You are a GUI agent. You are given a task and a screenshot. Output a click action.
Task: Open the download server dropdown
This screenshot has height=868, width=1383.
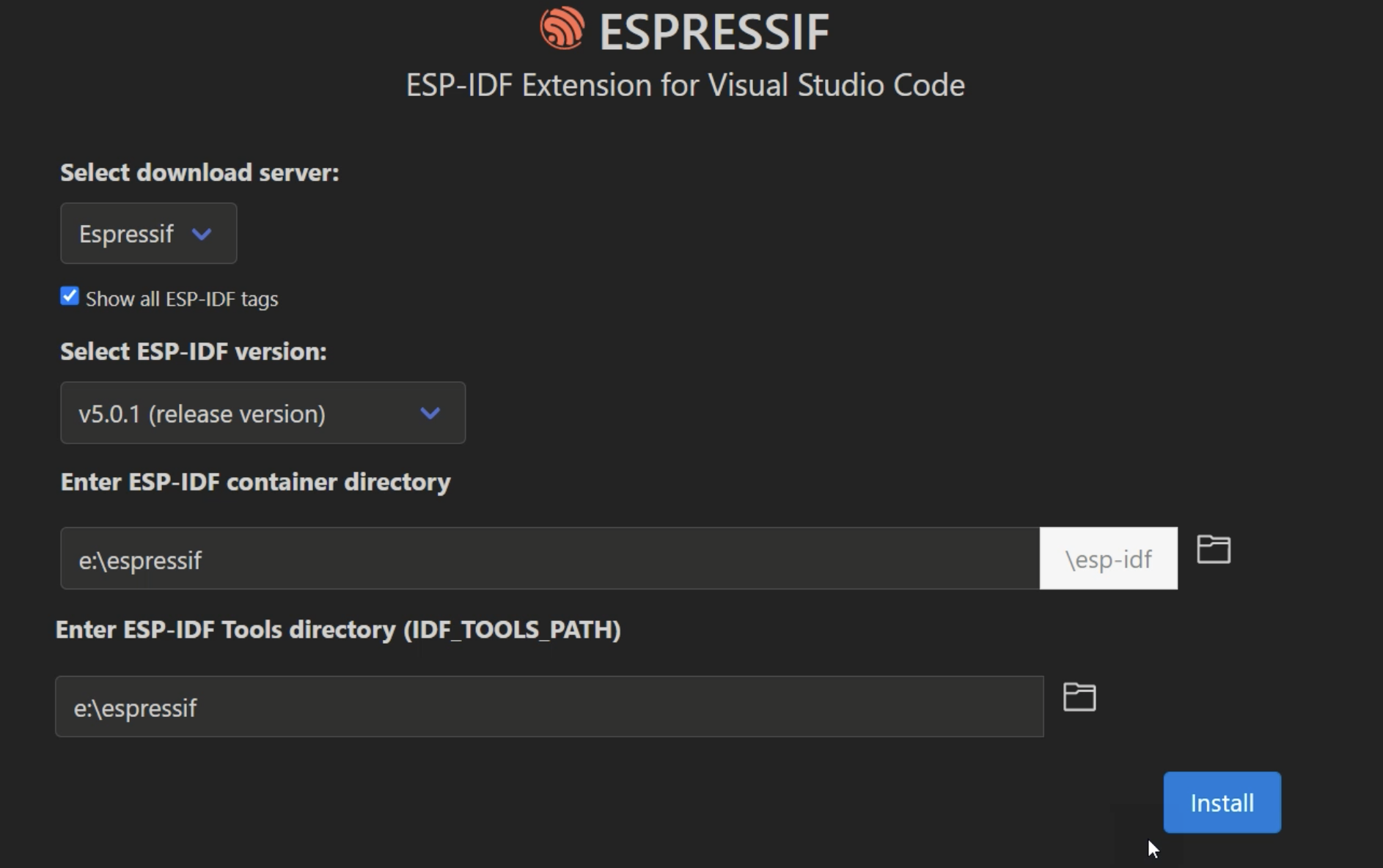148,233
